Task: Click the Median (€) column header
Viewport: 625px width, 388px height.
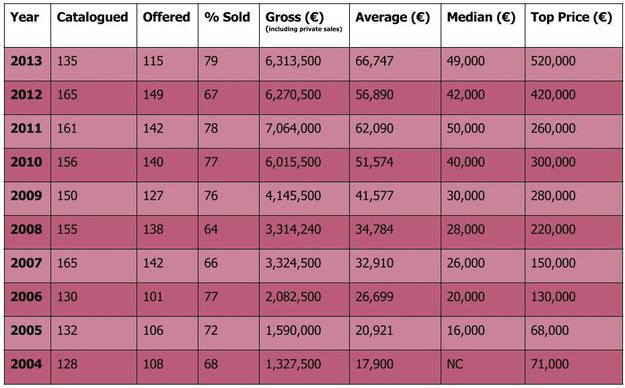Action: click(x=481, y=18)
